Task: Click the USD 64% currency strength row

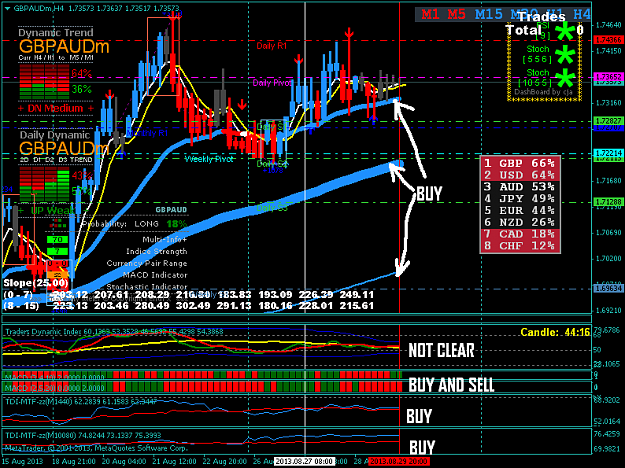Action: point(520,175)
